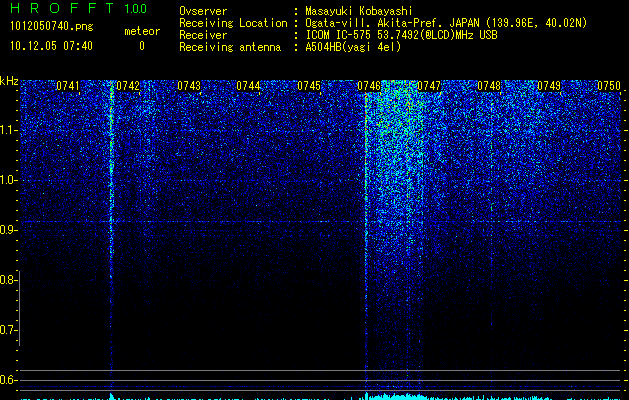629x400 pixels.
Task: Click the 0750 time marker
Action: click(x=609, y=86)
